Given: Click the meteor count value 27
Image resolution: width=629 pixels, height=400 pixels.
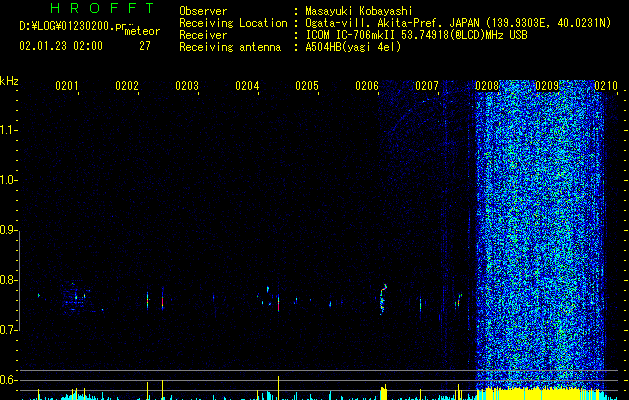Looking at the screenshot, I should pos(145,46).
